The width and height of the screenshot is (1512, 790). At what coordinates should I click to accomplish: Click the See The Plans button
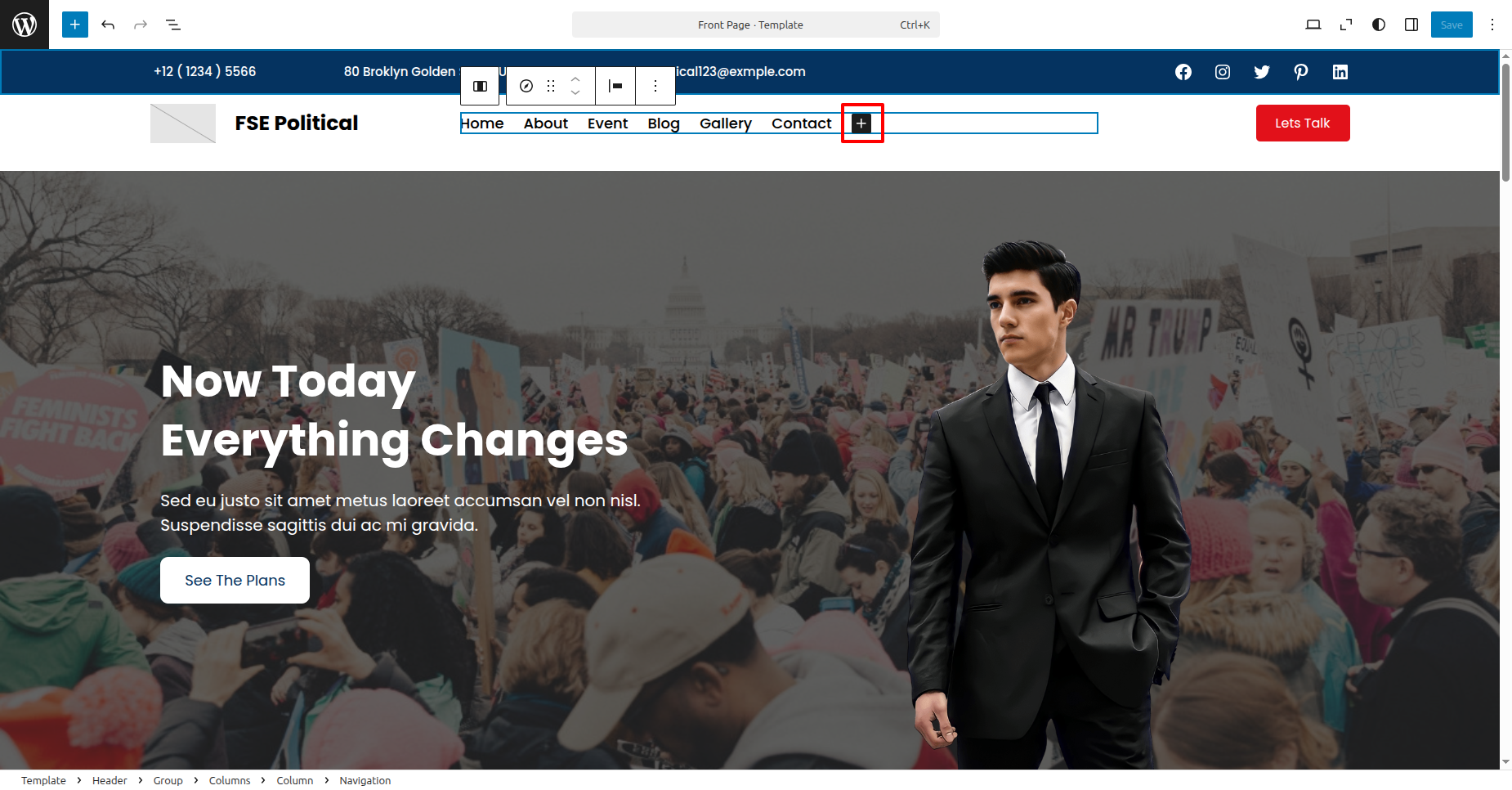pos(235,580)
